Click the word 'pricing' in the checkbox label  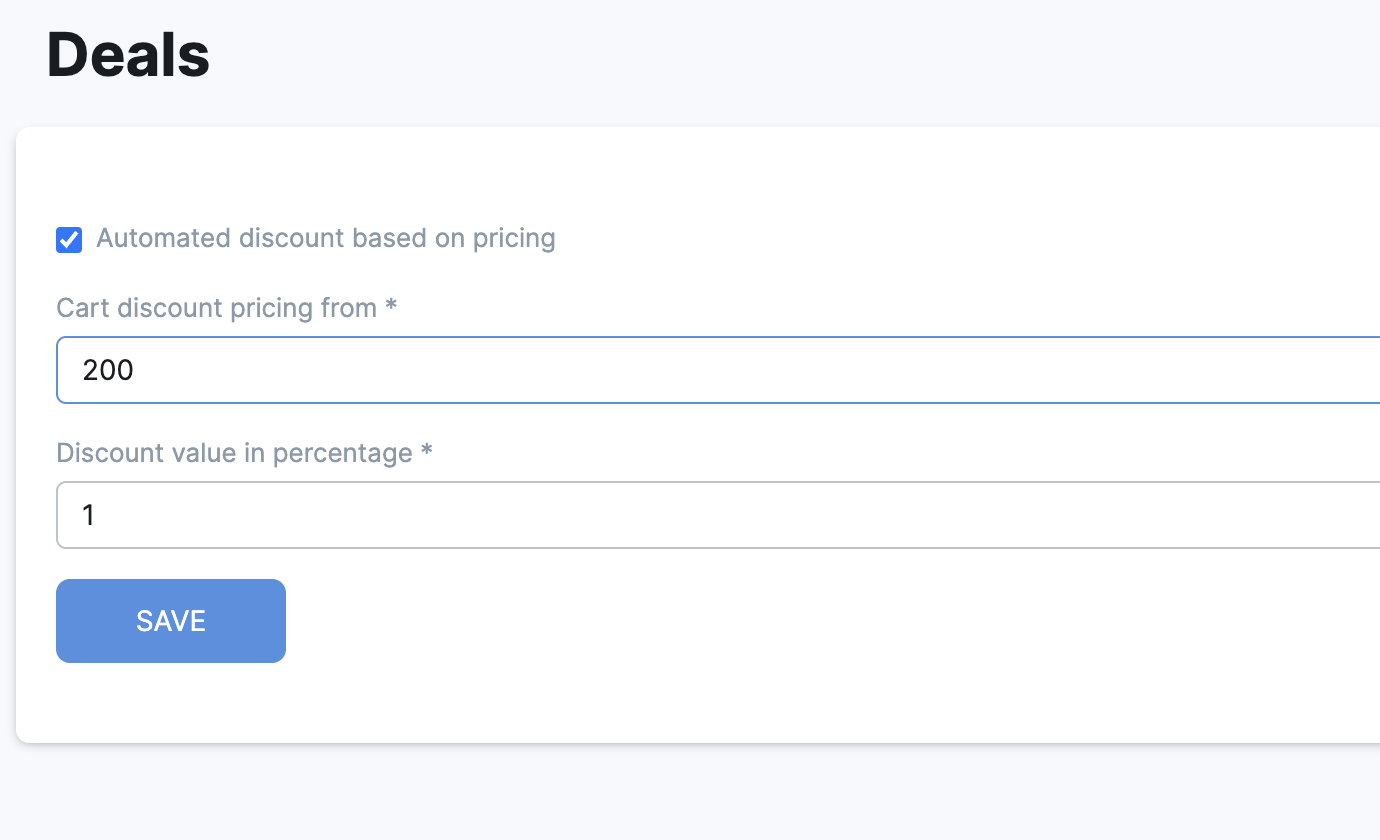(513, 238)
